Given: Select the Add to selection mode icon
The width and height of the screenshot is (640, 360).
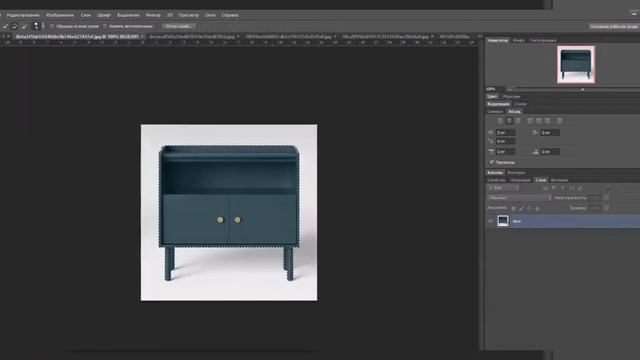Looking at the screenshot, I should click(x=15, y=27).
